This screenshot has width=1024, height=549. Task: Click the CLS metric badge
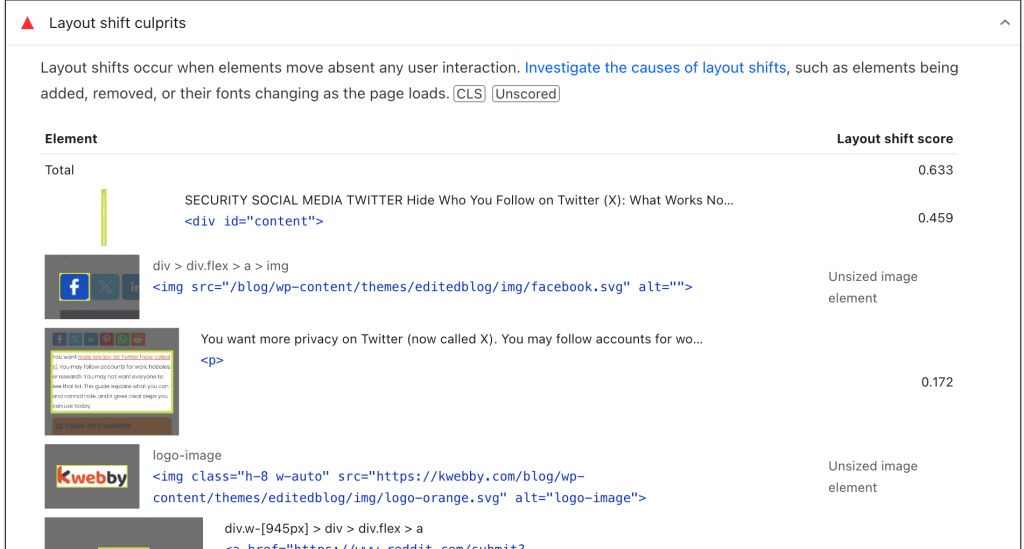point(469,94)
